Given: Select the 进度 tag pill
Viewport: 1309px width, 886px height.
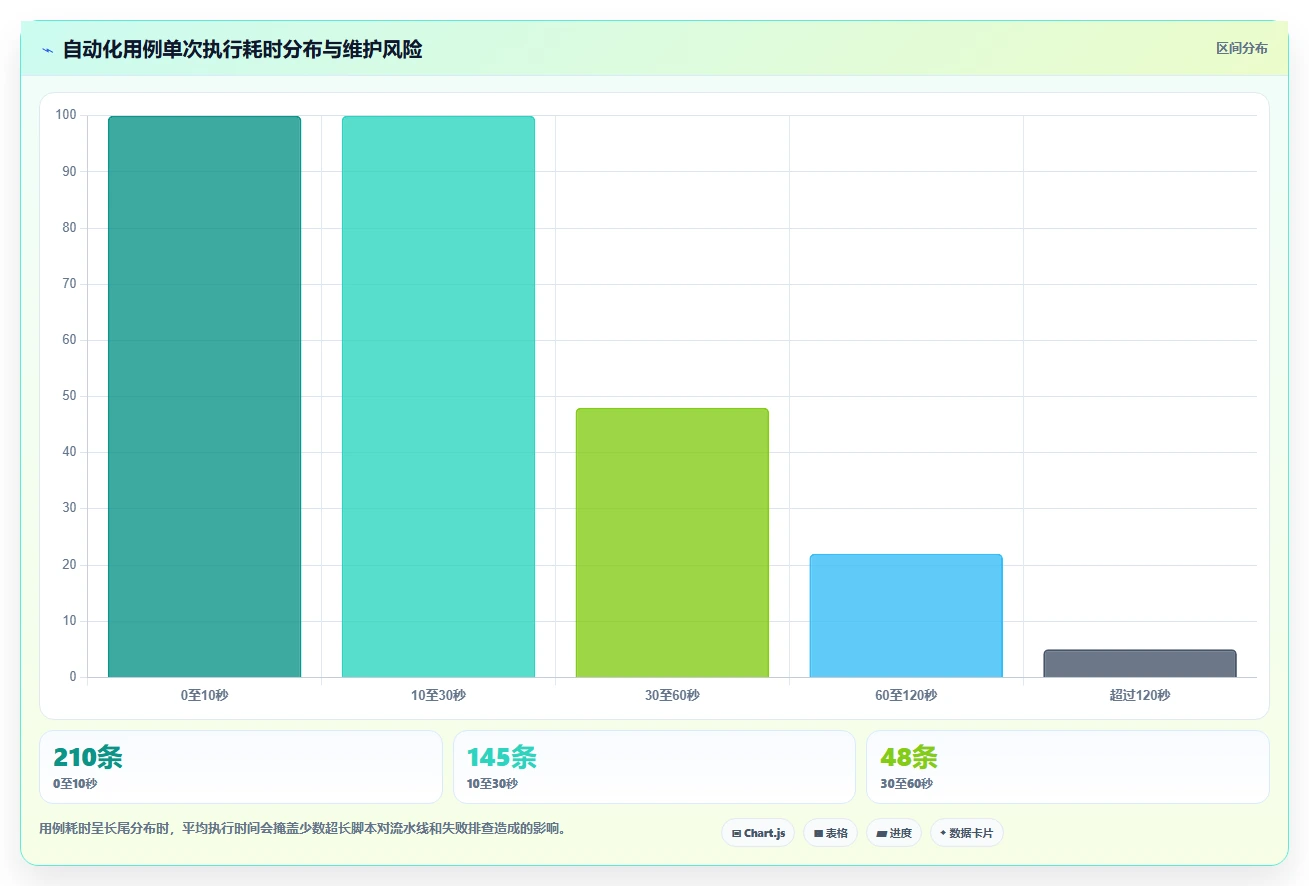Looking at the screenshot, I should tap(894, 833).
